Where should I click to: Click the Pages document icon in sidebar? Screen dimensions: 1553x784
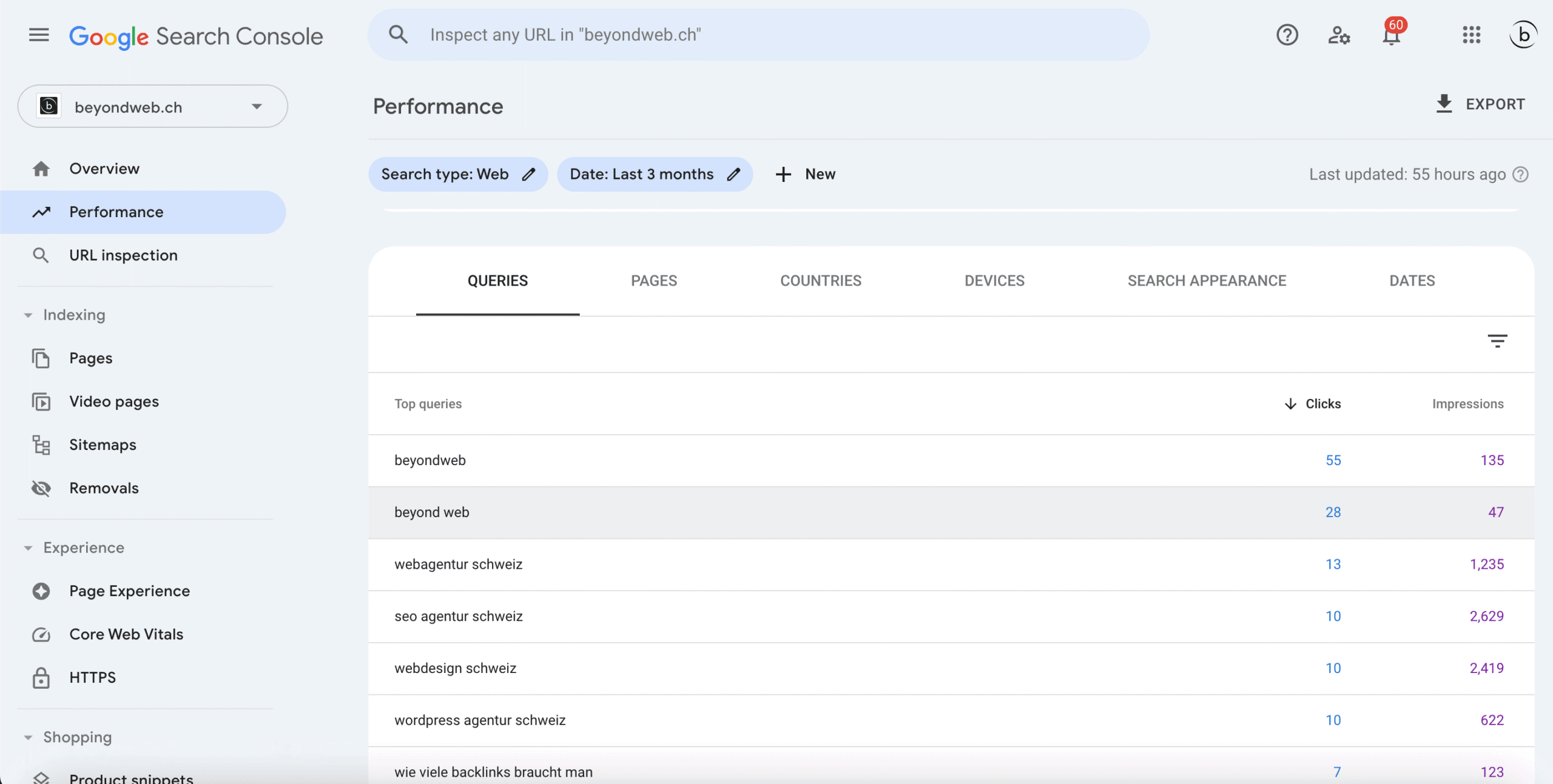41,358
